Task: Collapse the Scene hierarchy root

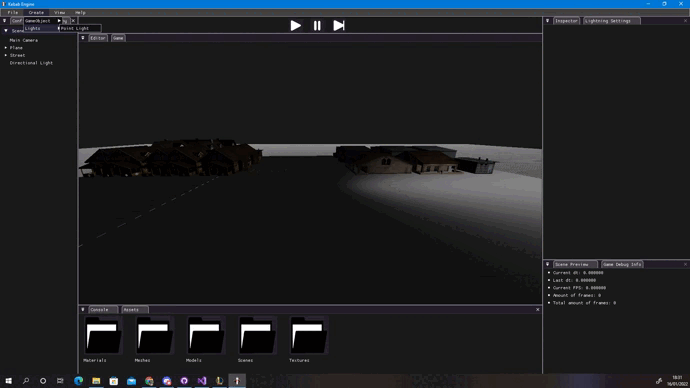Action: 6,31
